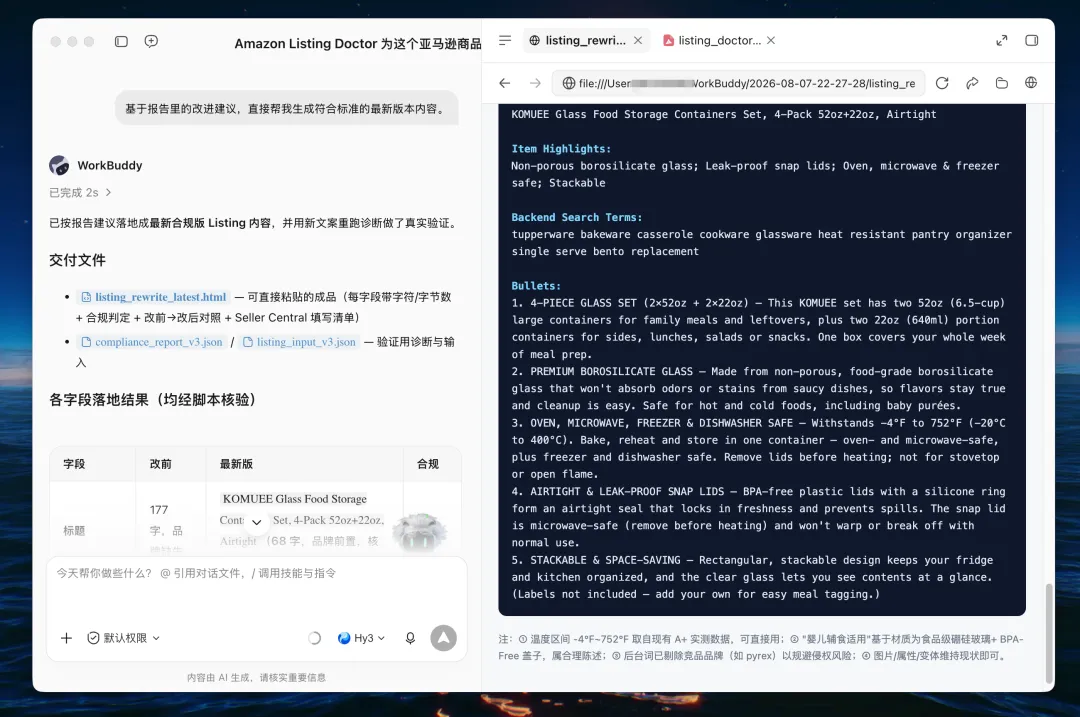This screenshot has height=717, width=1080.
Task: Click the file URL address bar
Action: point(738,83)
